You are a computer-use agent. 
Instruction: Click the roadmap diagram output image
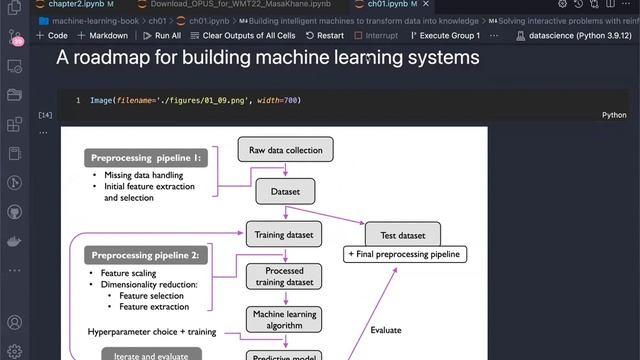click(274, 243)
